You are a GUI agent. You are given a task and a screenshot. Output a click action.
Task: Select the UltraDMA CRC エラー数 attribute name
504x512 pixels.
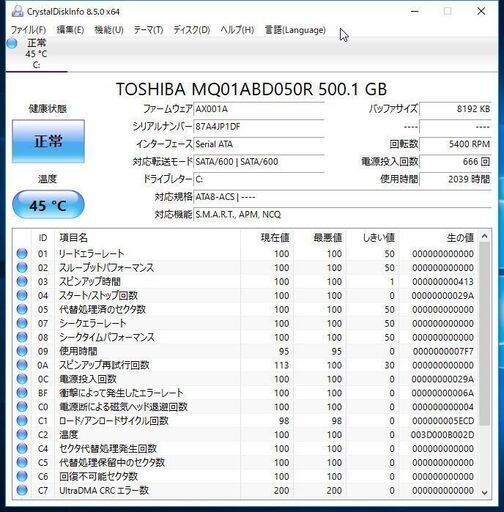[x=104, y=490]
